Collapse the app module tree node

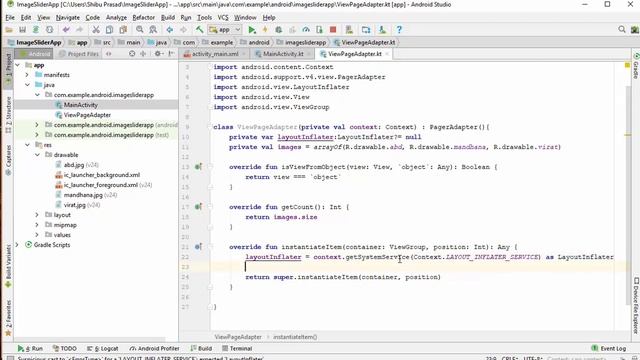click(x=18, y=65)
